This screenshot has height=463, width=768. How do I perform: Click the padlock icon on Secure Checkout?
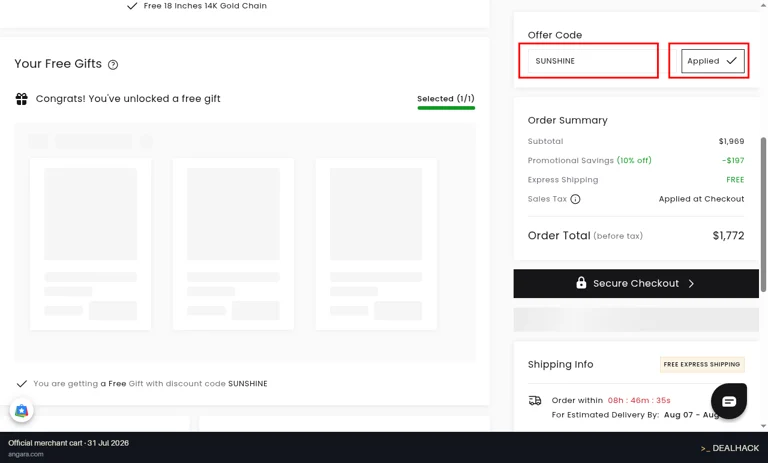pyautogui.click(x=581, y=283)
